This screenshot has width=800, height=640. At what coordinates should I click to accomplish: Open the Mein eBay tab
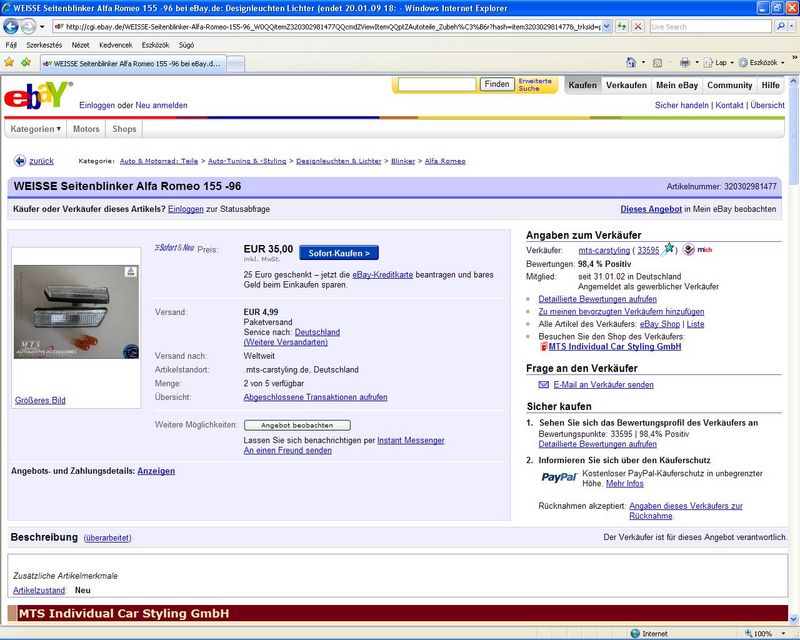coord(677,85)
